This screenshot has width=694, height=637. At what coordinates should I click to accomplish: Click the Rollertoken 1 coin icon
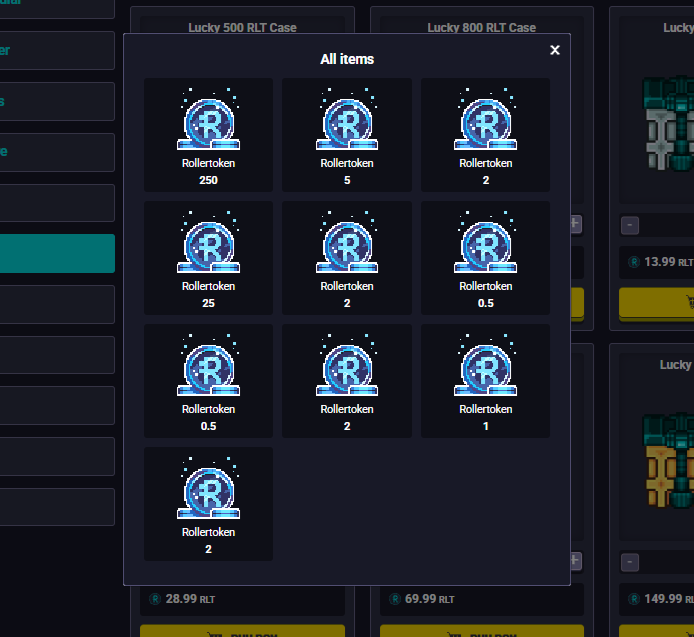[x=486, y=365]
